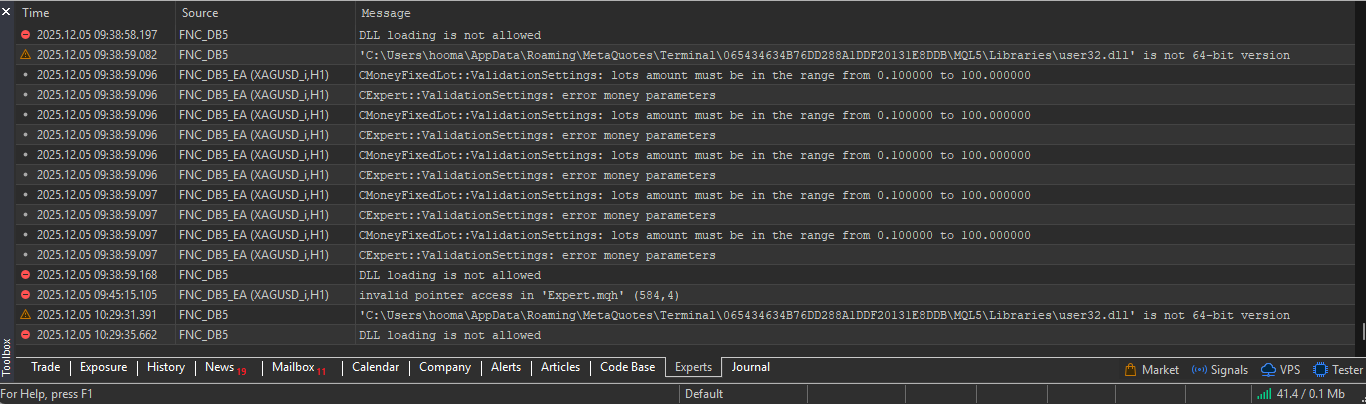Viewport: 1366px width, 404px height.
Task: Go to the News tab
Action: click(220, 367)
